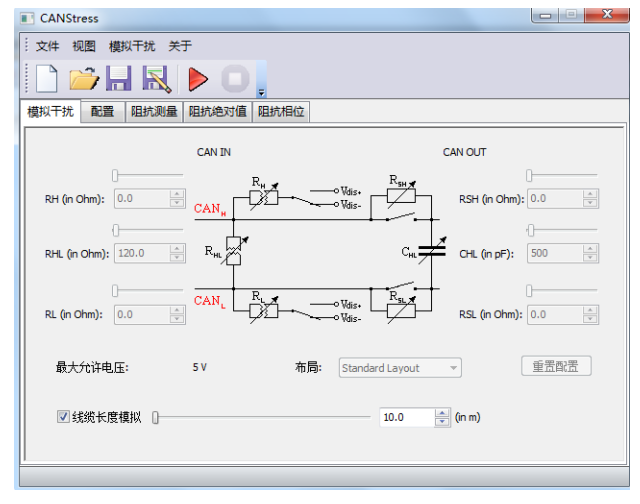Switch to the 模拟干扰 tab
Viewport: 640px width, 504px height.
(50, 111)
